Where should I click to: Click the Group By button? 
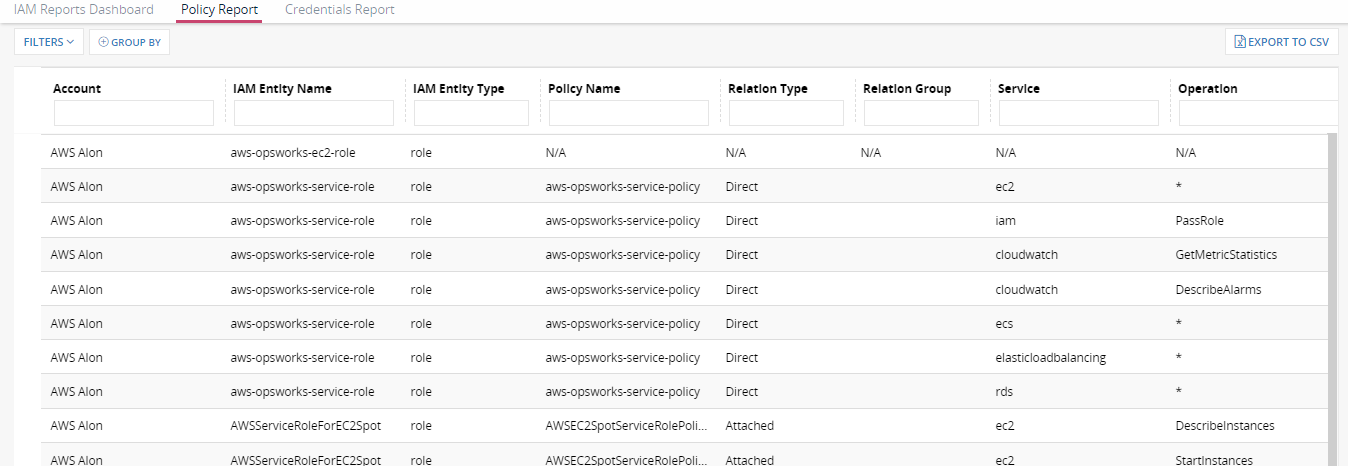click(129, 42)
